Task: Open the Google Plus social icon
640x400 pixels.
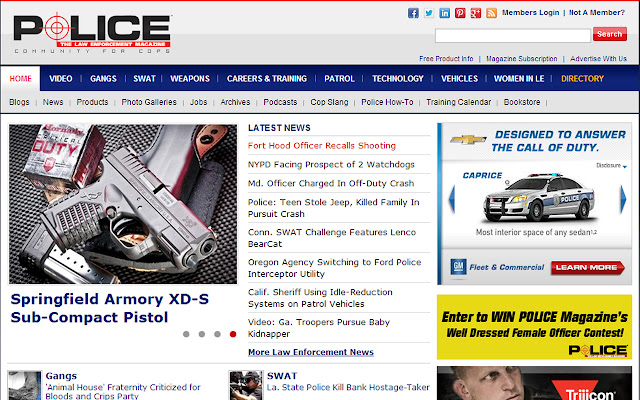Action: [476, 13]
